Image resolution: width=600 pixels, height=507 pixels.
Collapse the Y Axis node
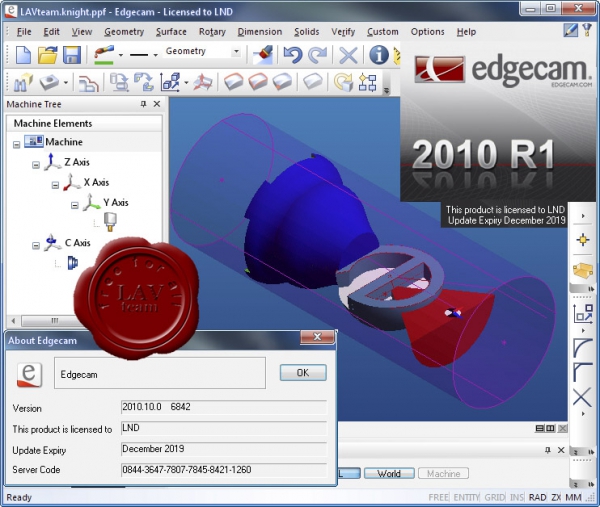pos(75,205)
